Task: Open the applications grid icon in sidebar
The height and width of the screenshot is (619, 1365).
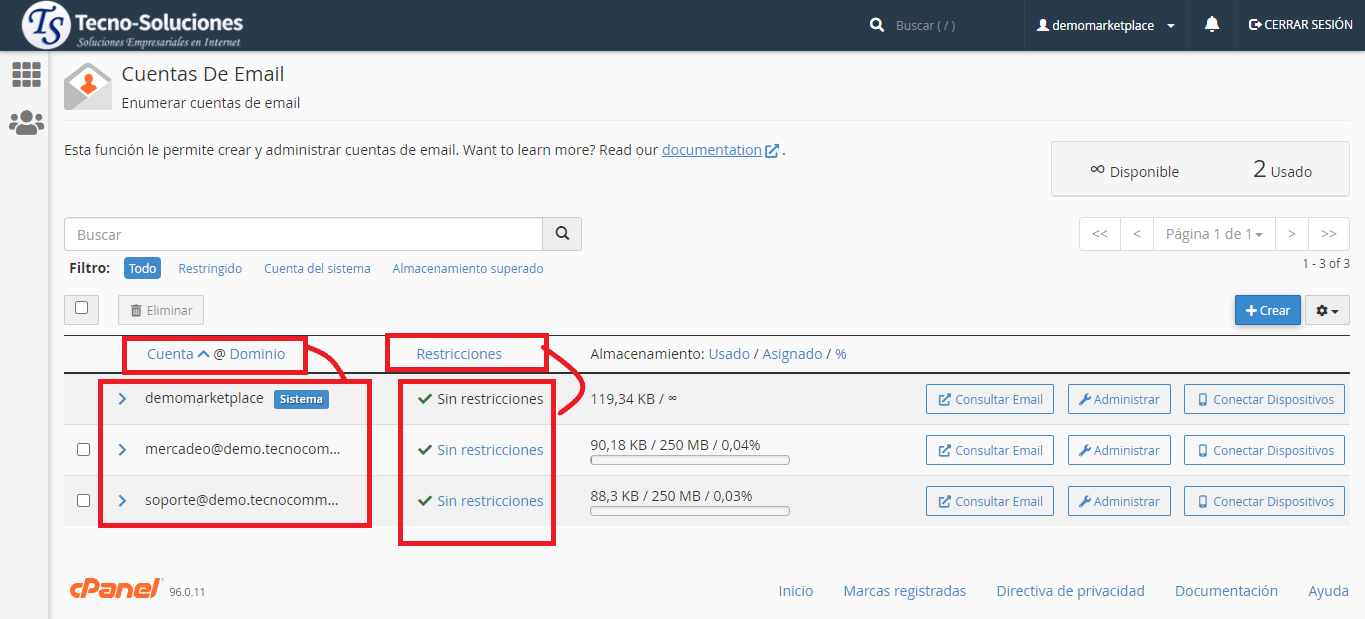Action: pyautogui.click(x=26, y=74)
